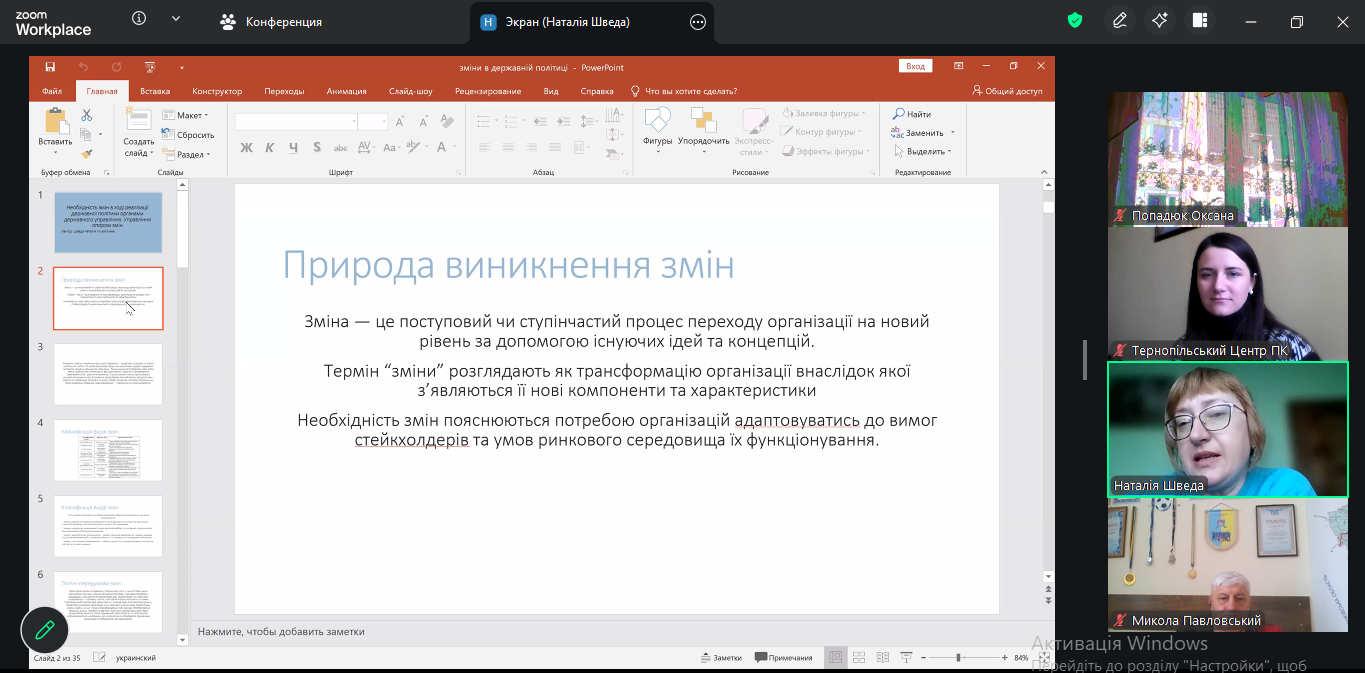Screen dimensions: 1365x673
Task: Click the green floating pen button
Action: [x=44, y=630]
